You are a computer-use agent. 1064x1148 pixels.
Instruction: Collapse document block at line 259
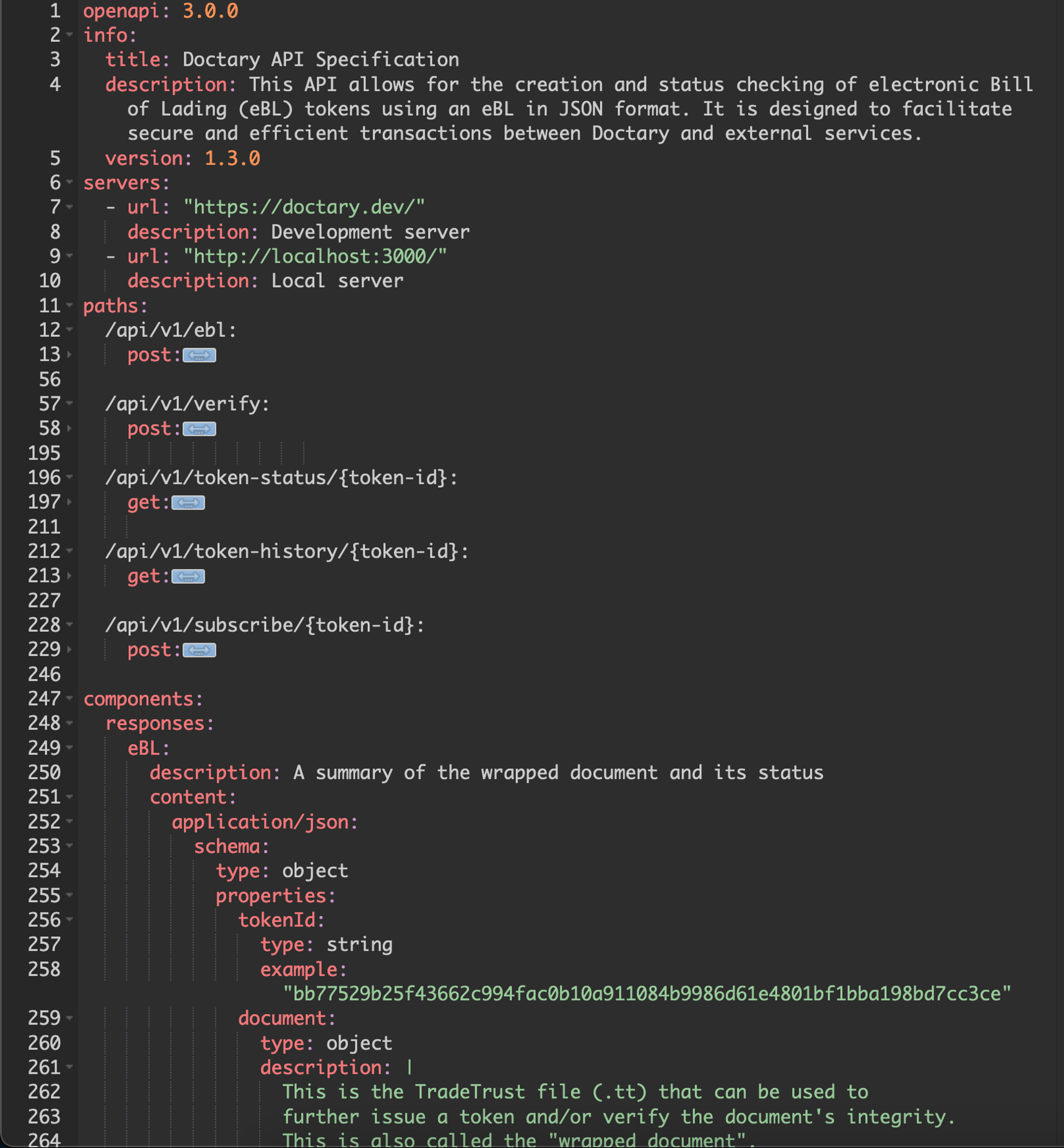tap(70, 1017)
